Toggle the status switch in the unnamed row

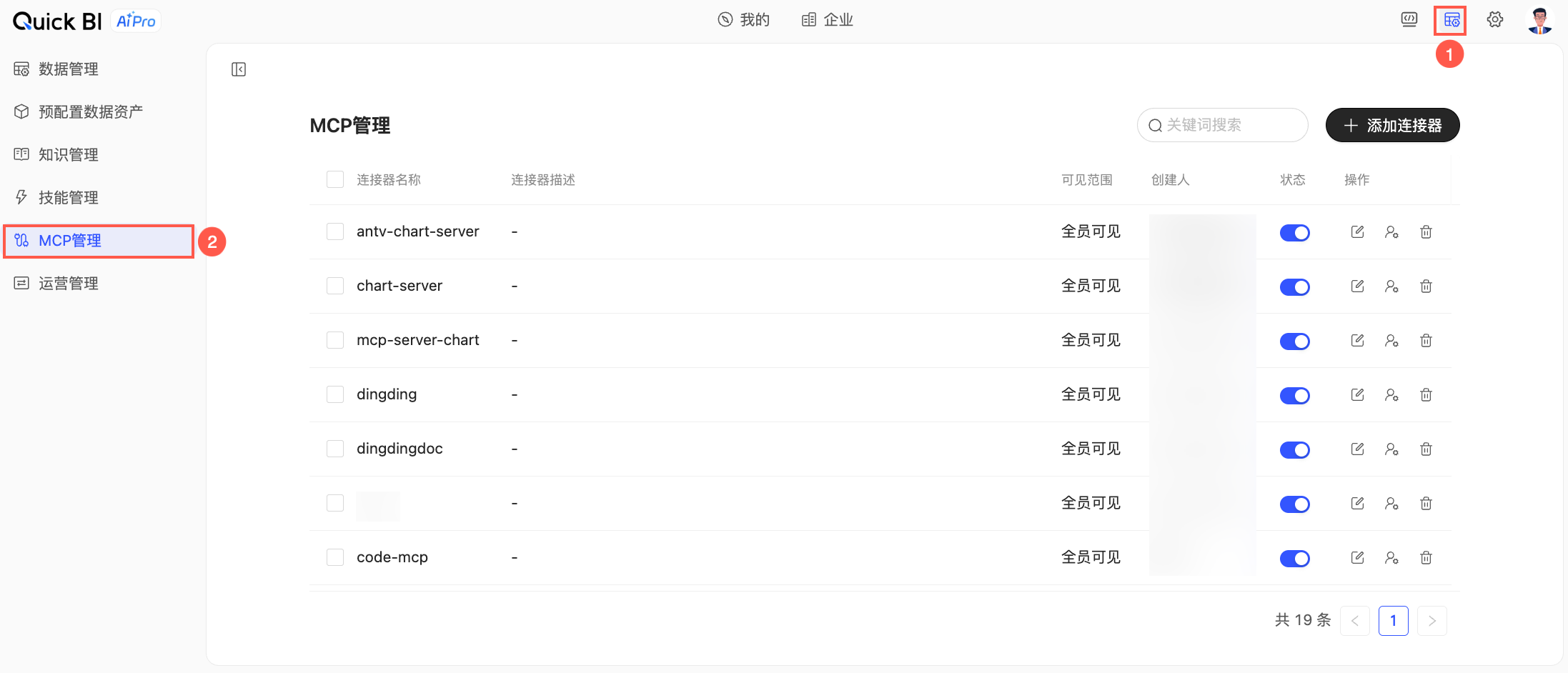pyautogui.click(x=1294, y=504)
